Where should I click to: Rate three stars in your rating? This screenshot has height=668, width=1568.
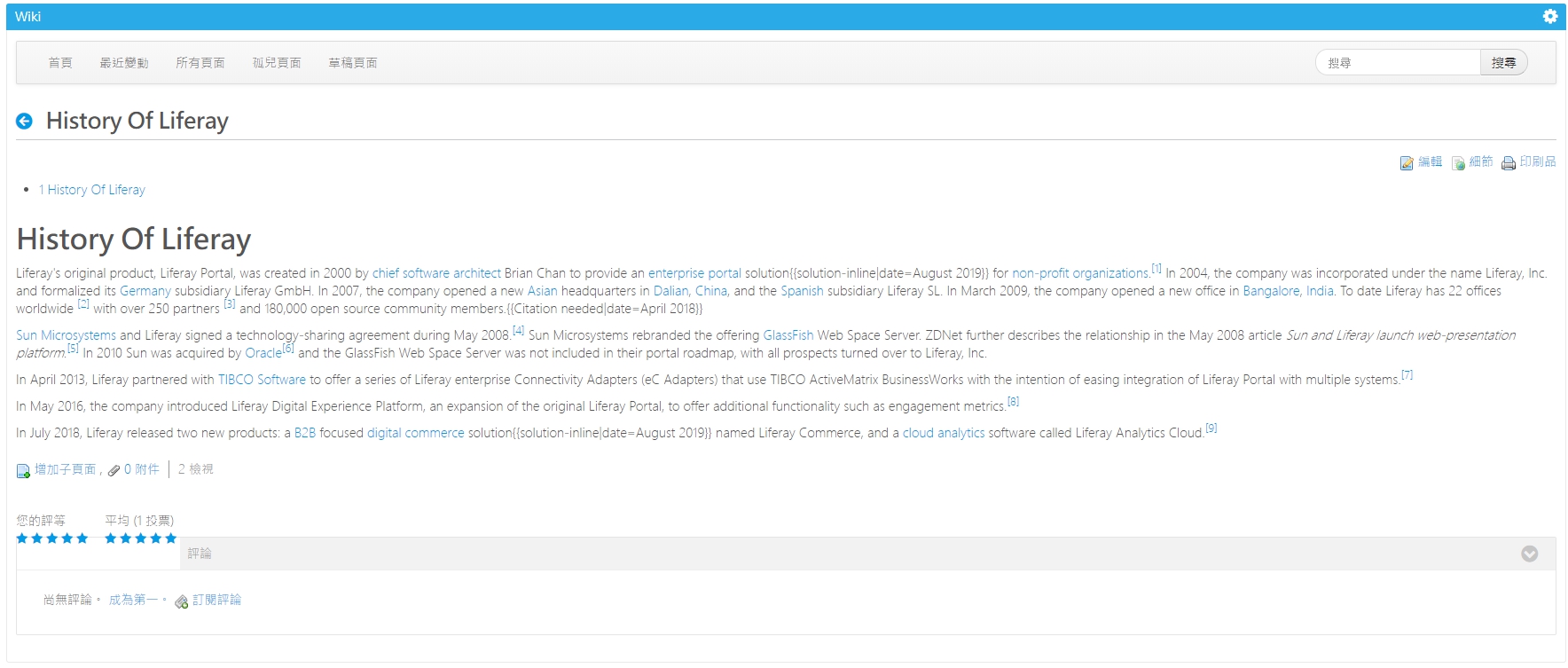(52, 538)
